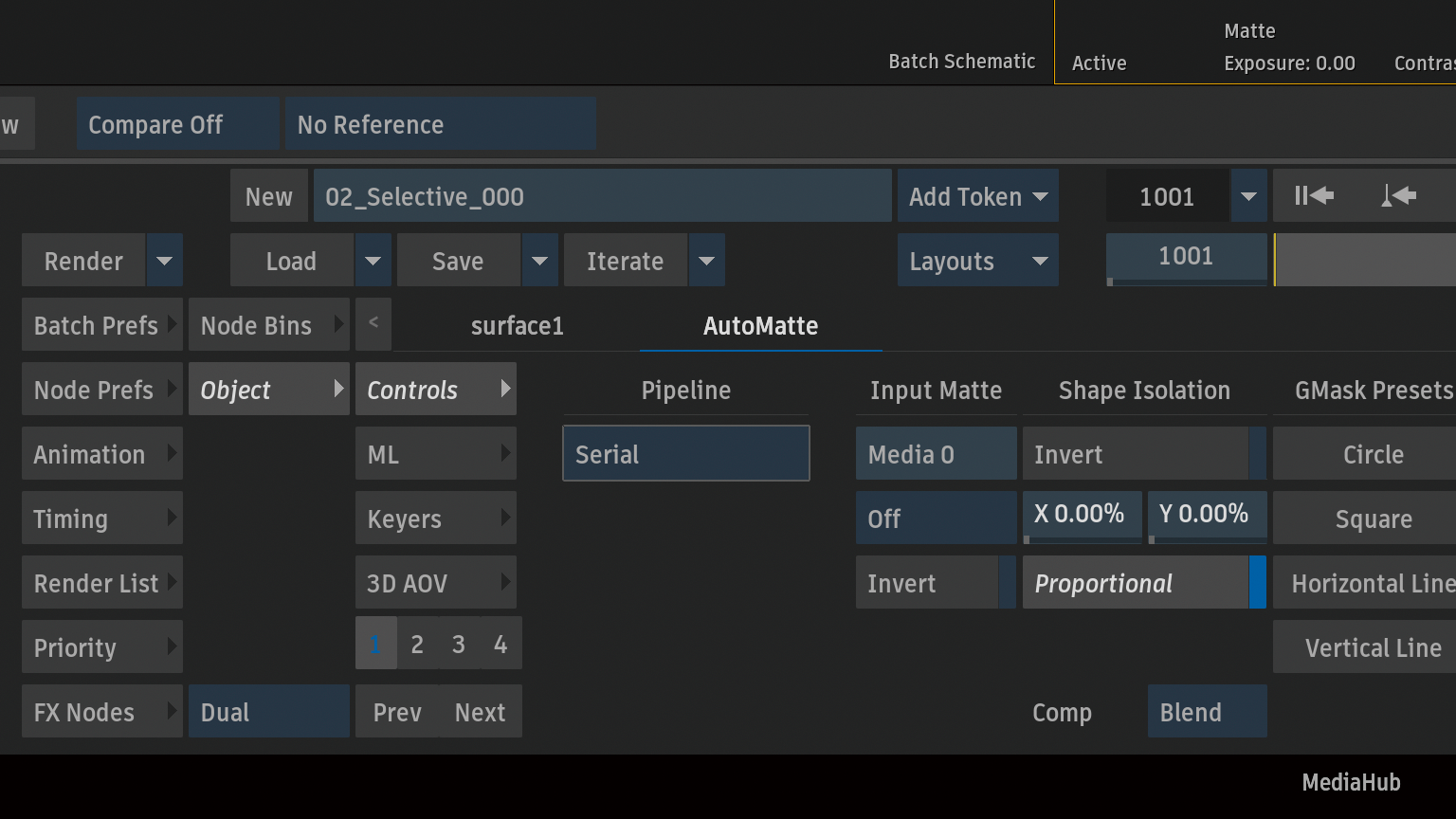Open the Save options arrow
This screenshot has height=819, width=1456.
[539, 261]
